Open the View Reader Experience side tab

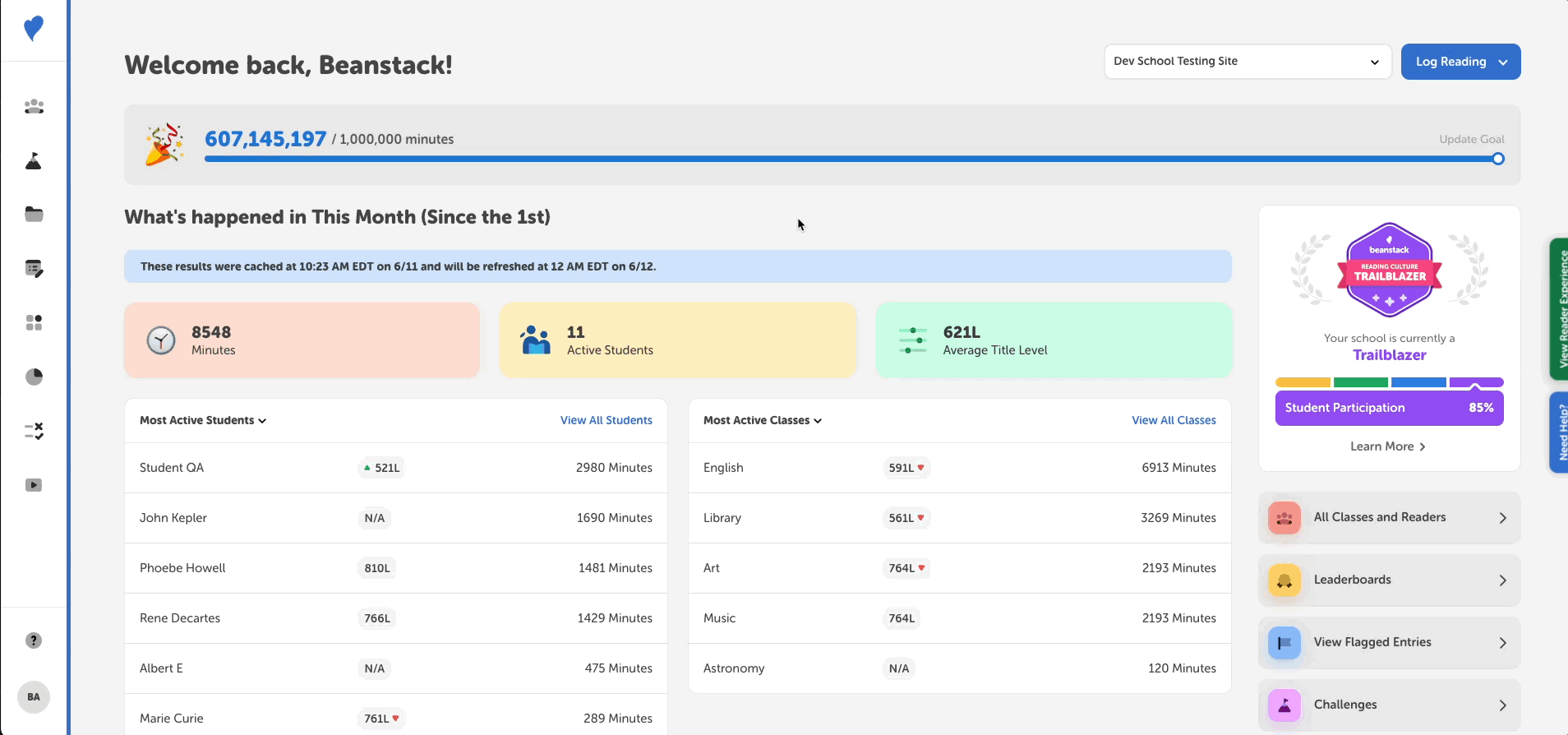click(1560, 309)
